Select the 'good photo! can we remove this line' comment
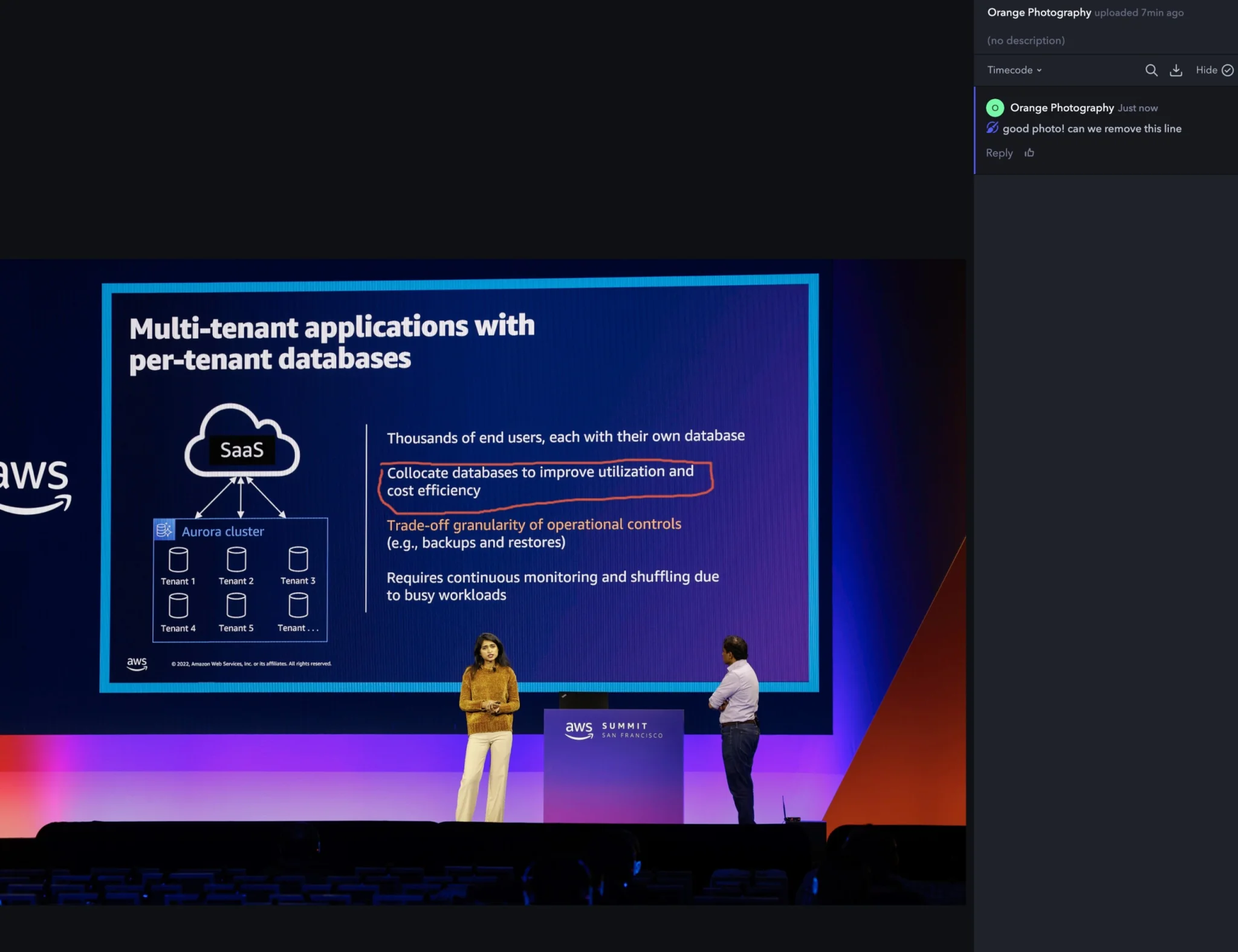 pos(1092,129)
